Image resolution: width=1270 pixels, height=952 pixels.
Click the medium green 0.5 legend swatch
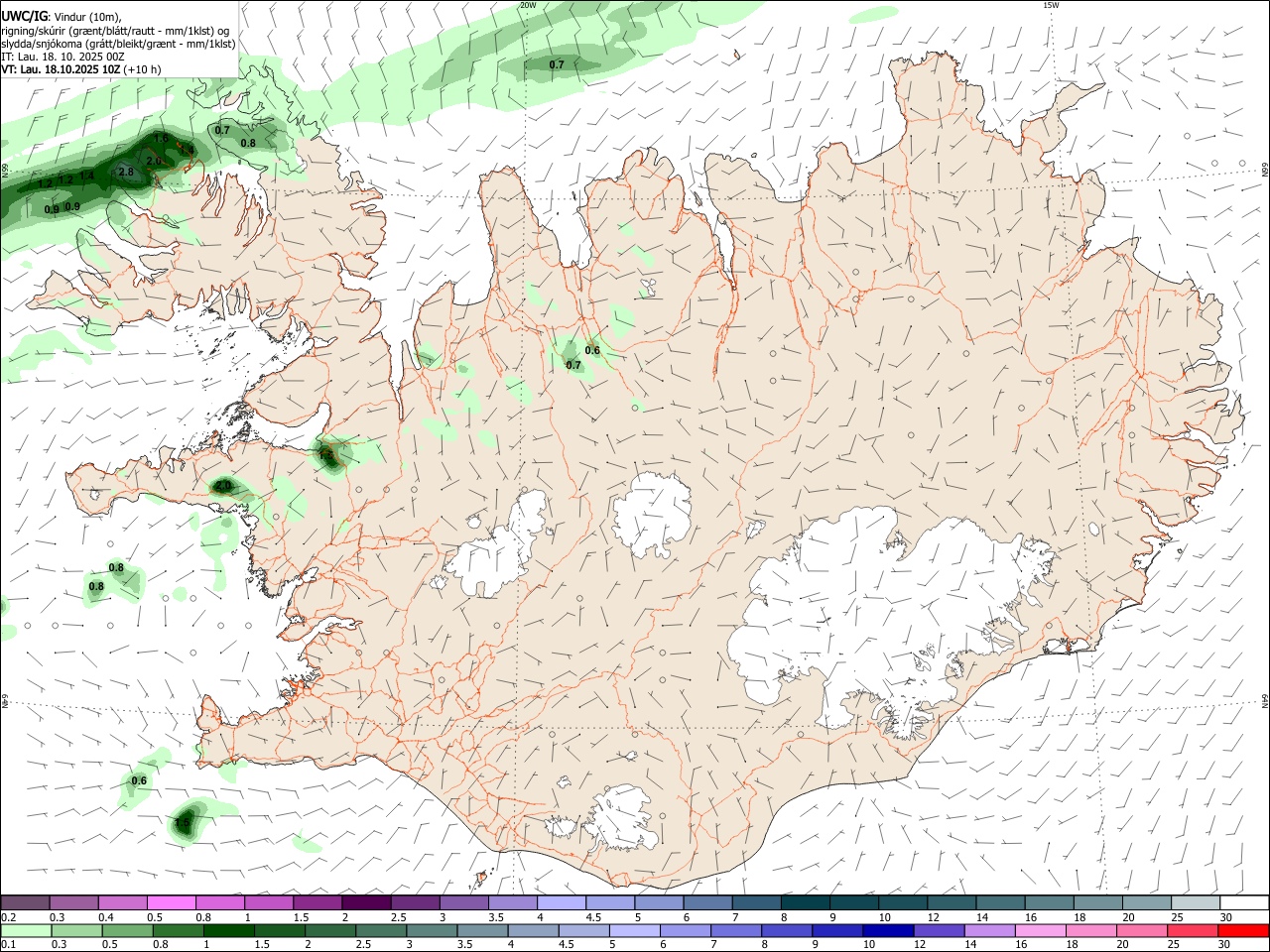coord(127,930)
